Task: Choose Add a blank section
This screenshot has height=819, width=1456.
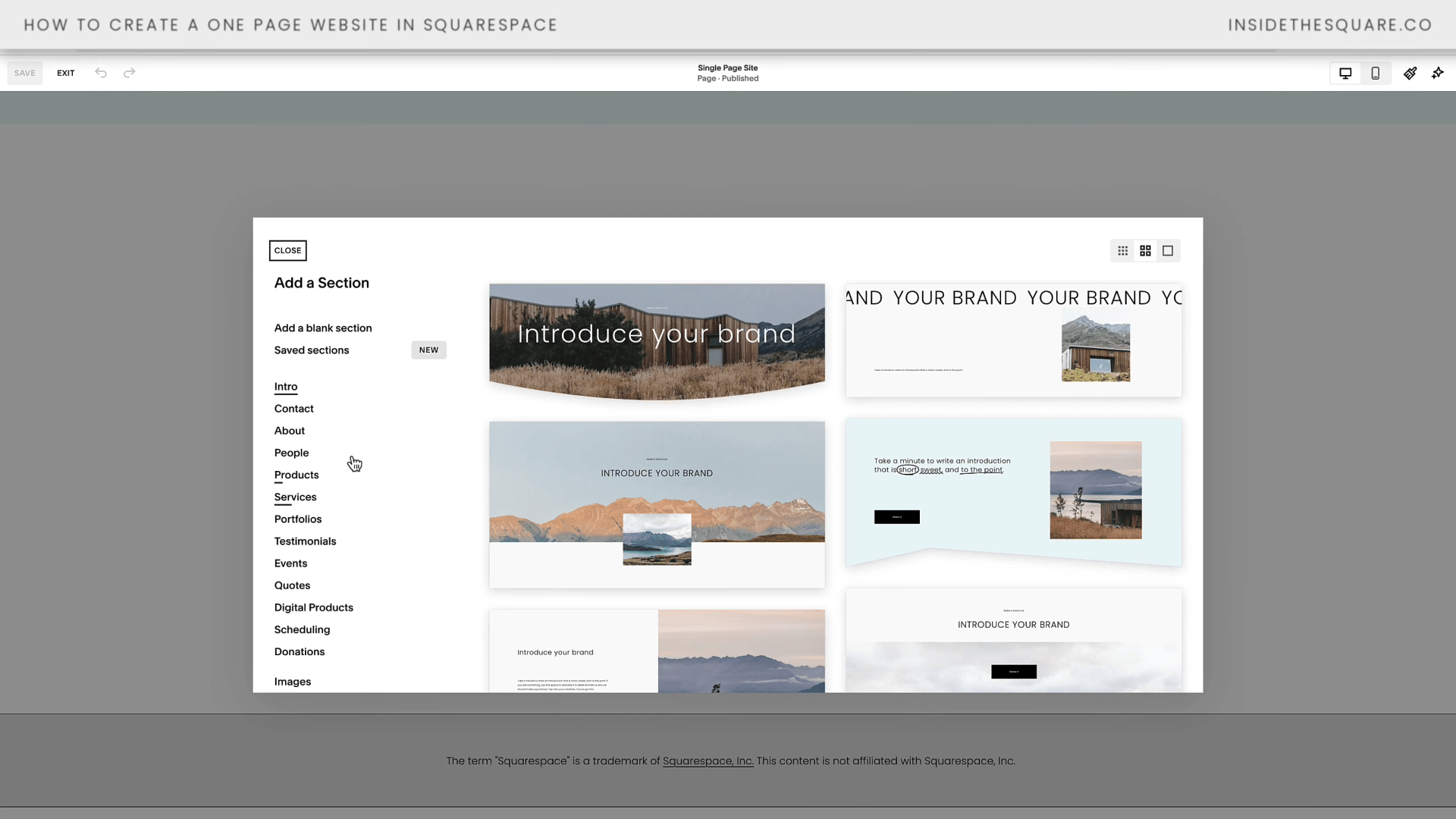Action: 323,328
